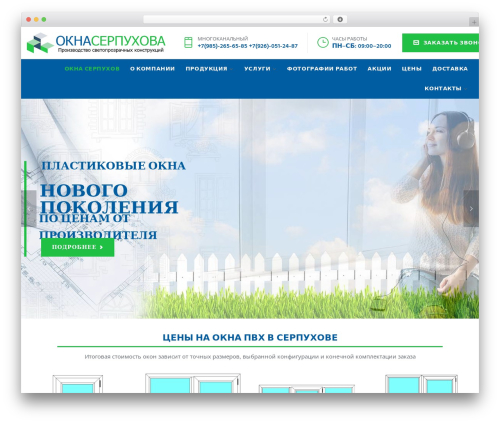Expand the Контакты dropdown menu

(x=446, y=88)
